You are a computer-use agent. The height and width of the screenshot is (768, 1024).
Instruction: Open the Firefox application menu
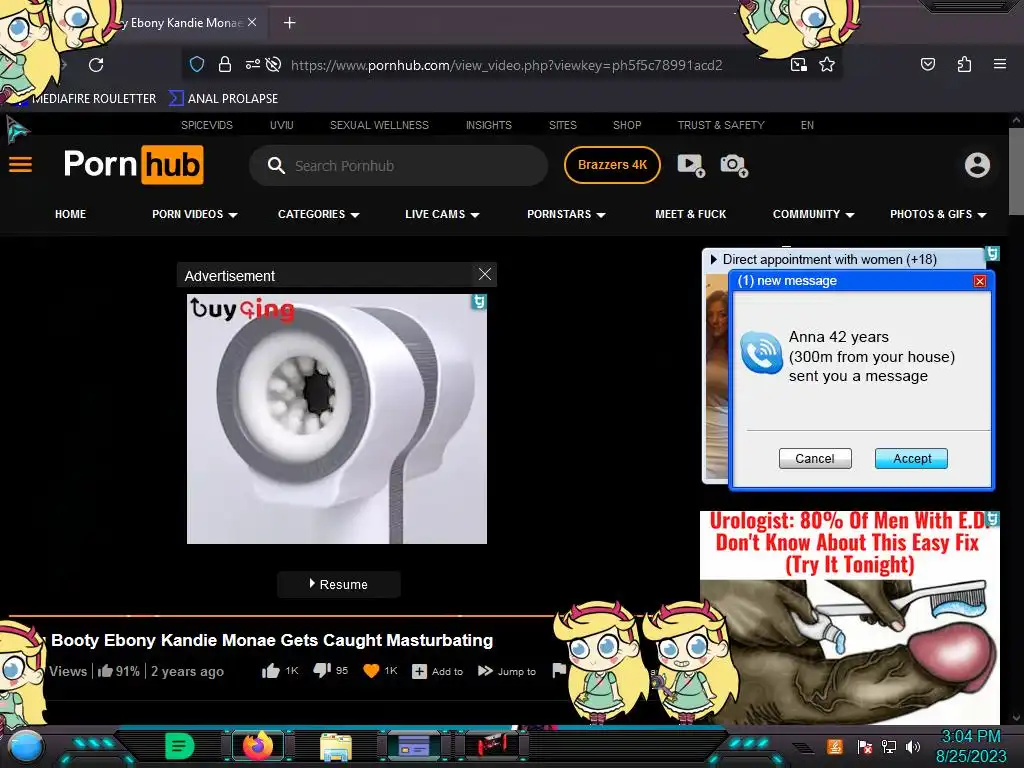1000,64
